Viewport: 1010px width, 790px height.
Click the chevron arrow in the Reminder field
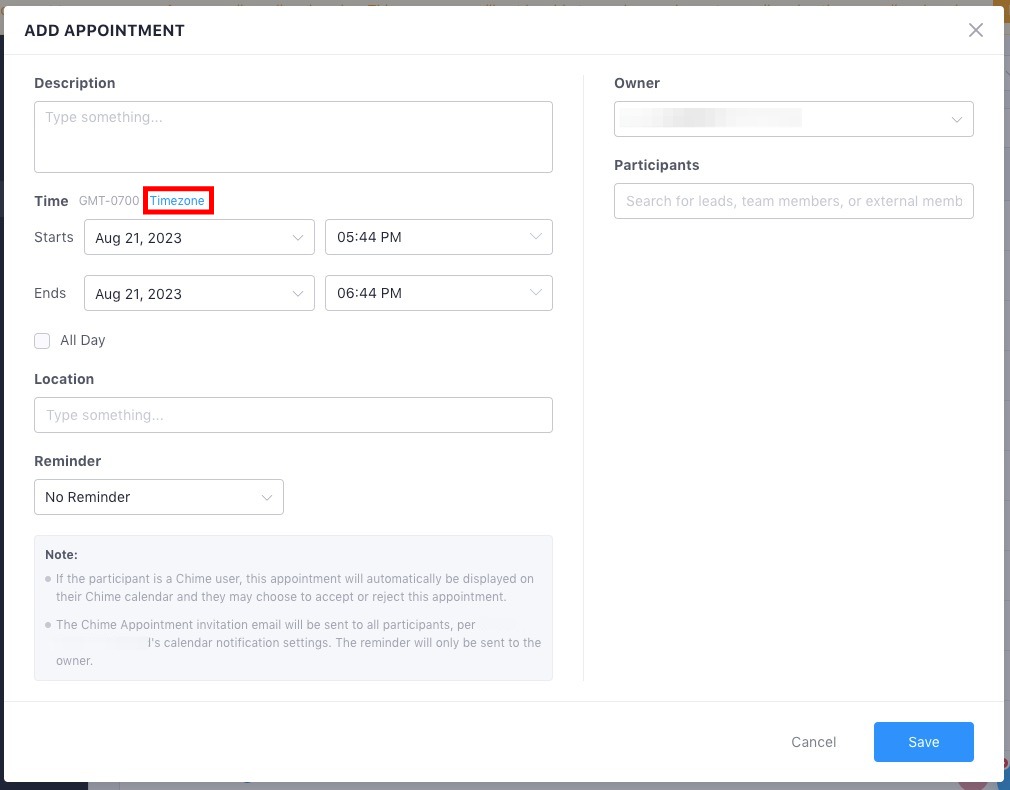coord(267,497)
